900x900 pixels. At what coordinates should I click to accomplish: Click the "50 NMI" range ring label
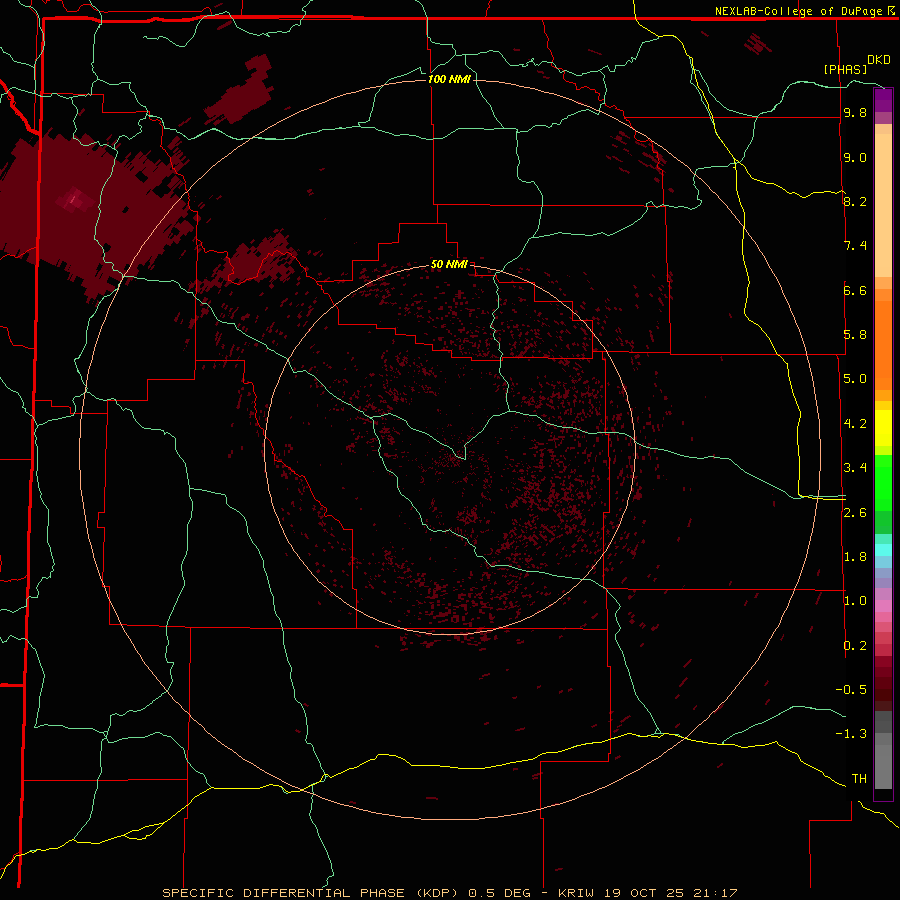click(x=449, y=264)
